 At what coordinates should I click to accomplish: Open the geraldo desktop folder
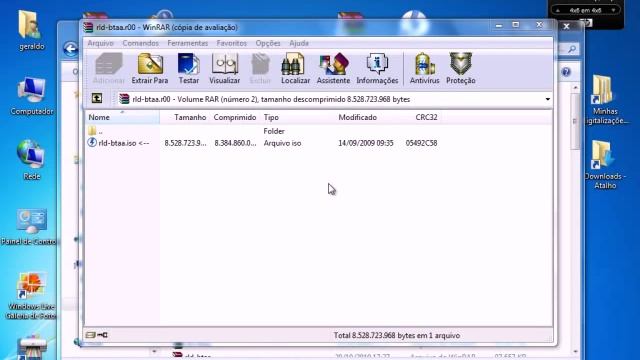click(x=31, y=31)
